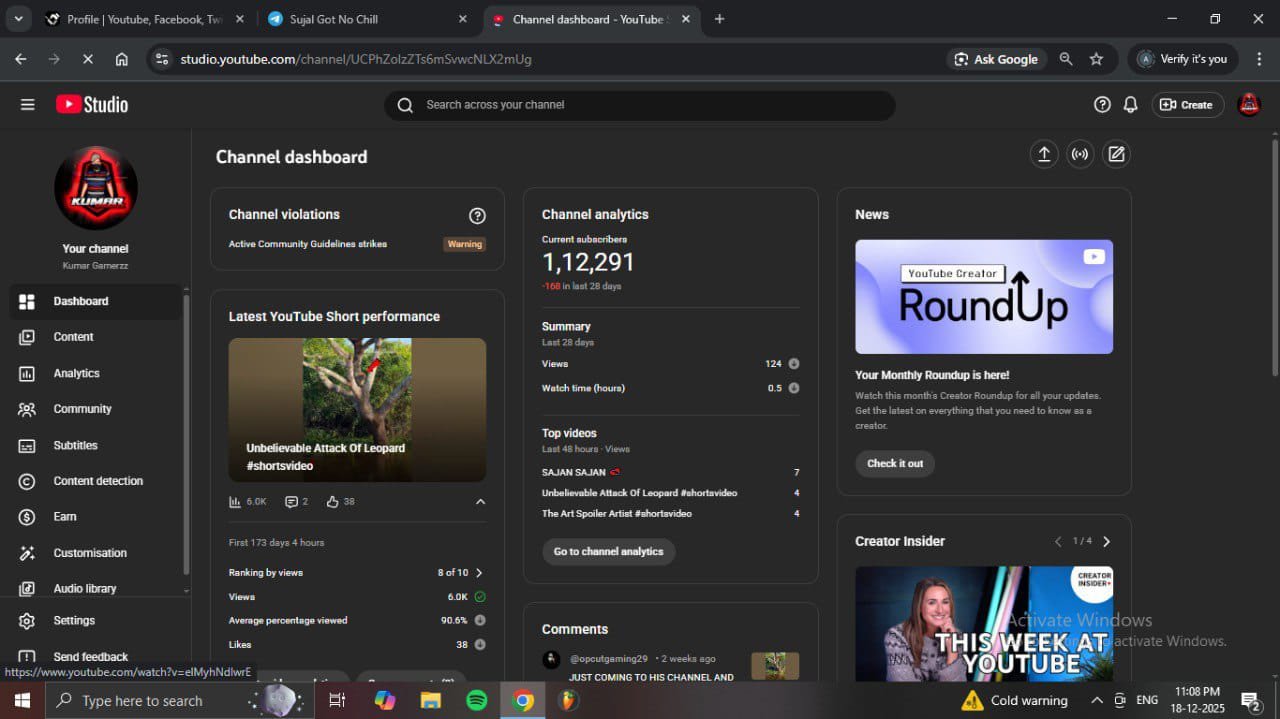The image size is (1280, 719).
Task: Open Spotify from the taskbar
Action: 477,700
